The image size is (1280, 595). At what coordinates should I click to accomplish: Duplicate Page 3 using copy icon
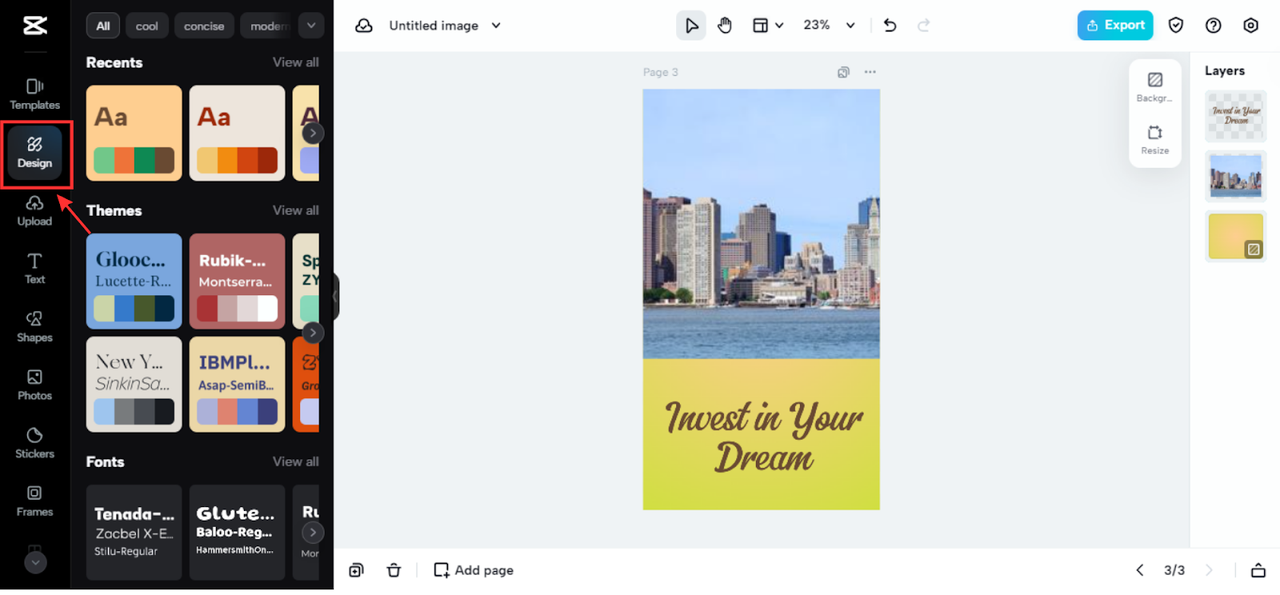pos(844,72)
